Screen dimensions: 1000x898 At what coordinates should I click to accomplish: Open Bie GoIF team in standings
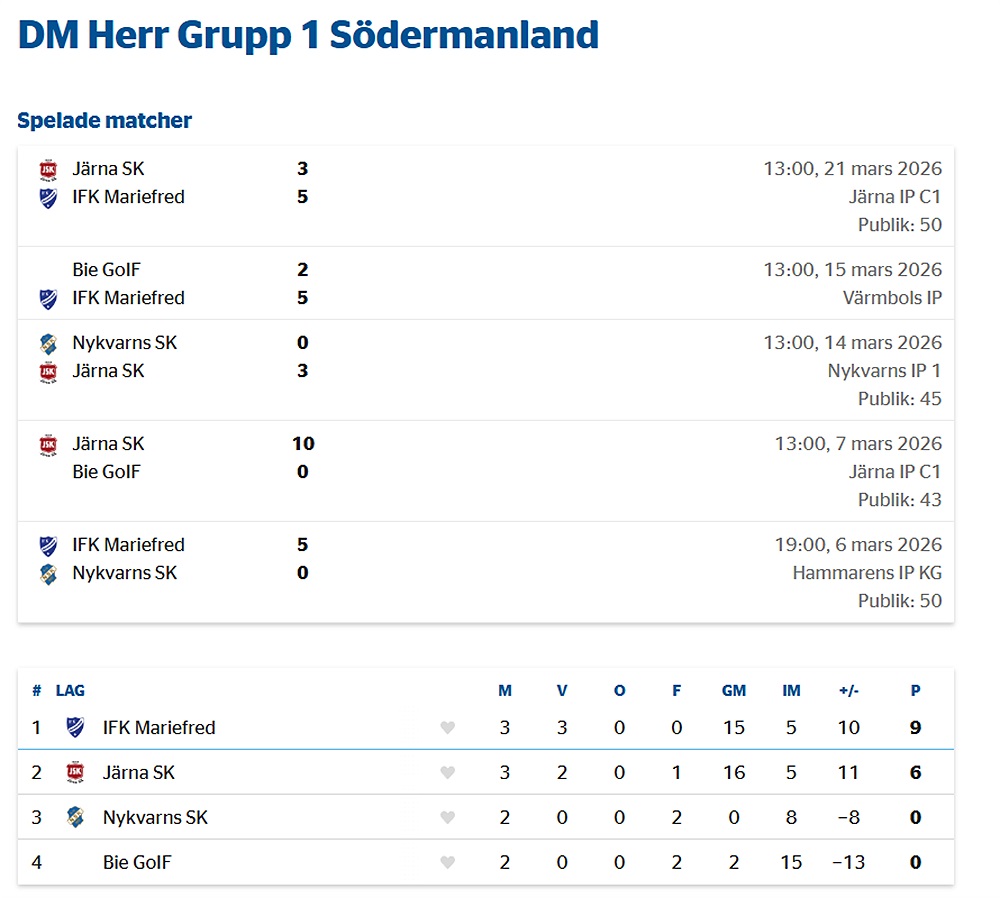pos(137,862)
